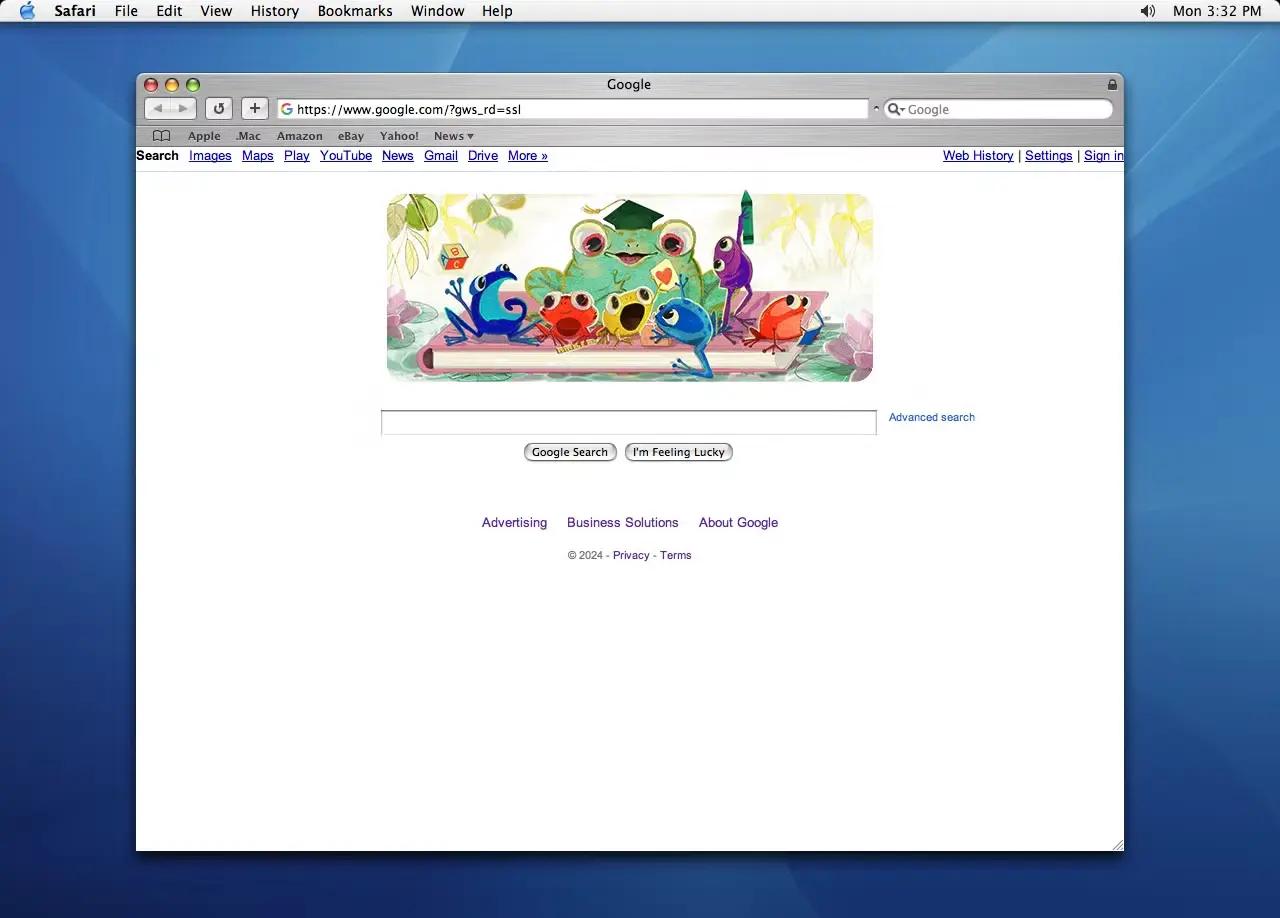Switch to Google Images search
Viewport: 1280px width, 918px height.
(x=210, y=156)
